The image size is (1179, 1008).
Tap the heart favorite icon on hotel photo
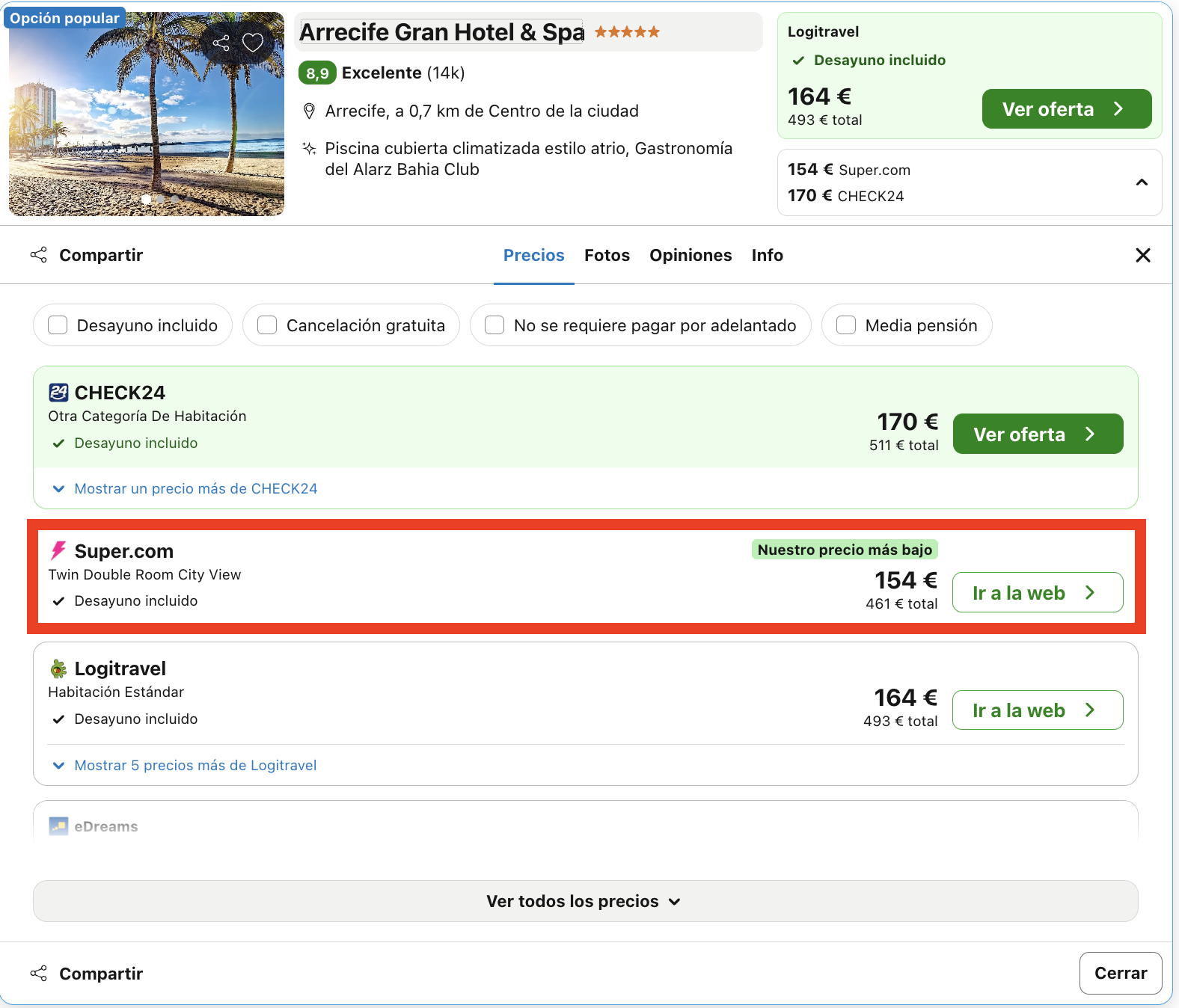pos(253,43)
